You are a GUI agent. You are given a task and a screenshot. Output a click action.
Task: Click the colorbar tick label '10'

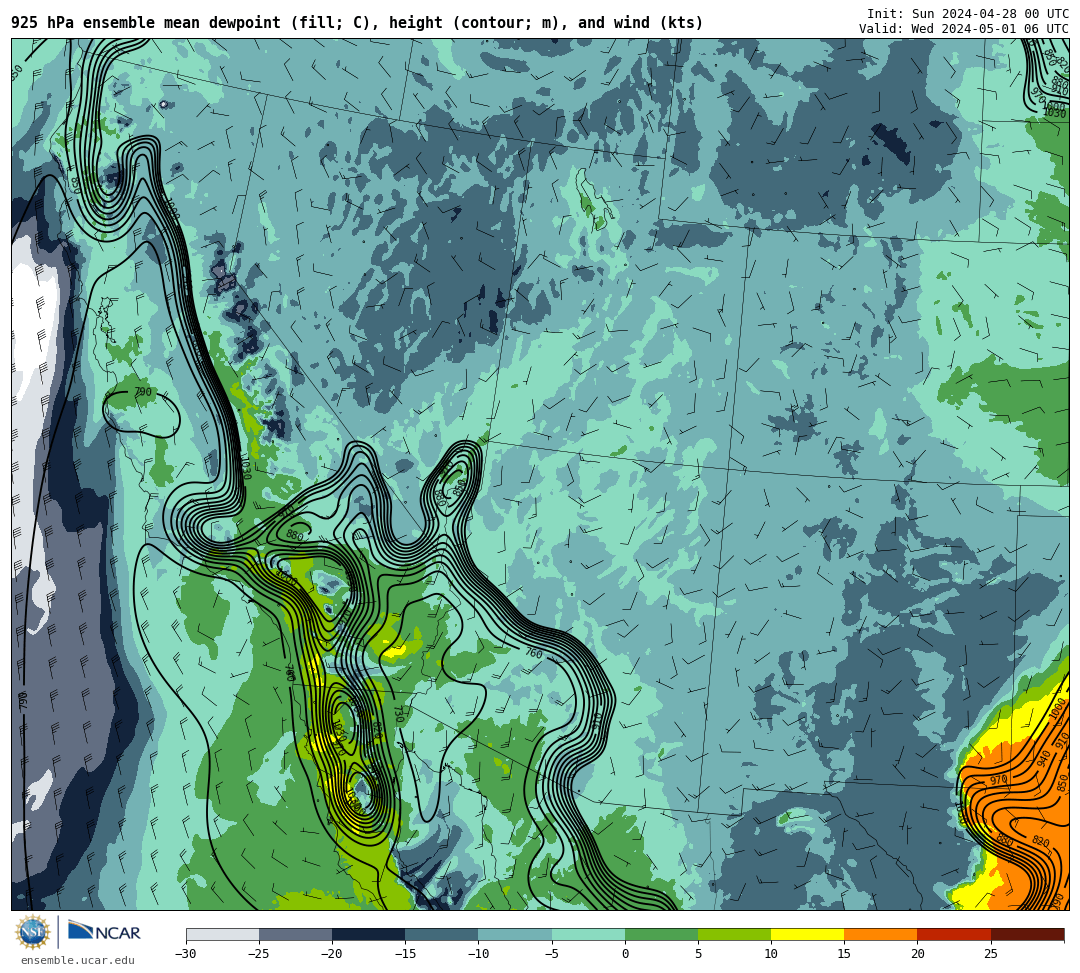pyautogui.click(x=771, y=954)
